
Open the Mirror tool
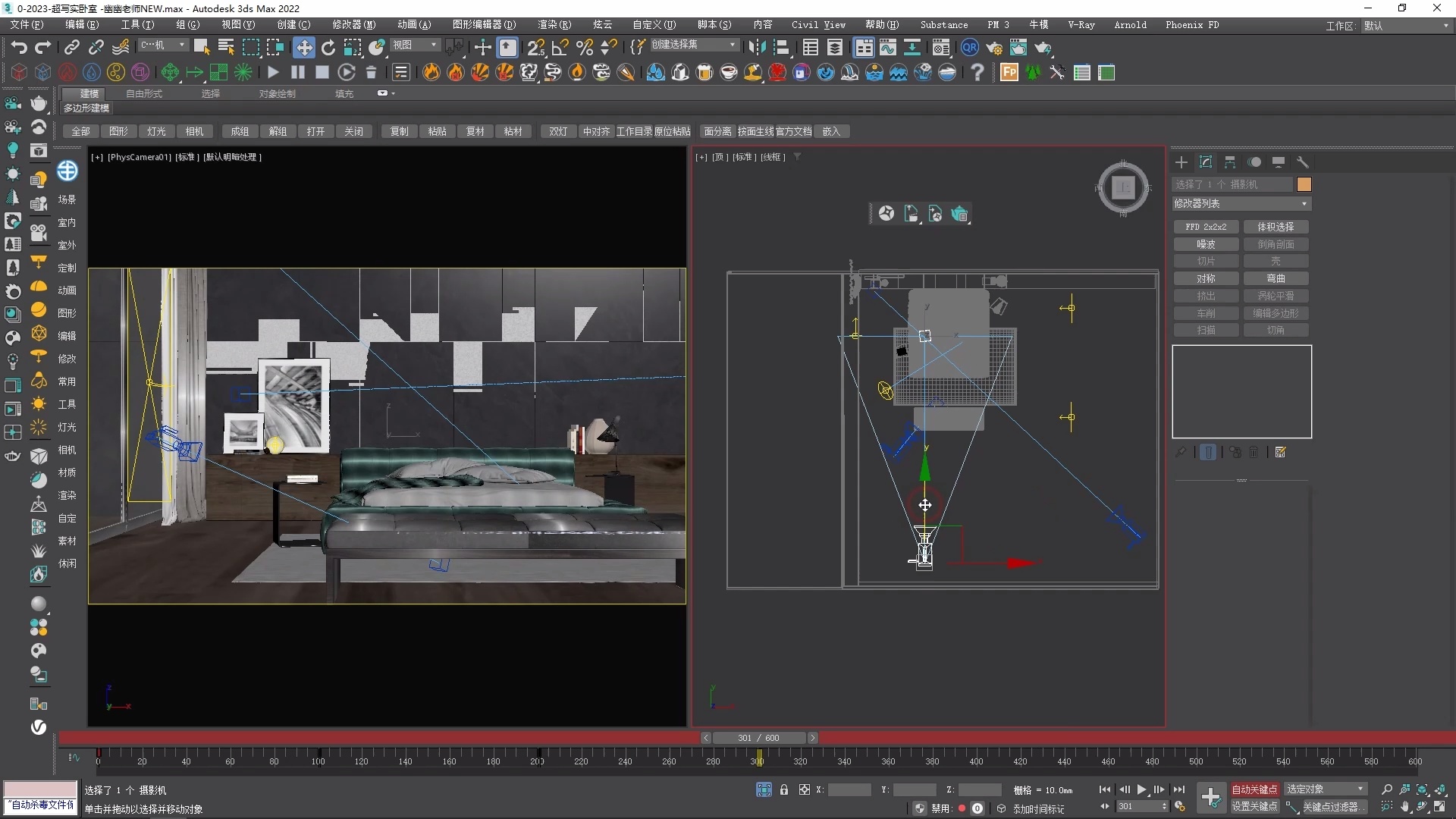tap(756, 48)
